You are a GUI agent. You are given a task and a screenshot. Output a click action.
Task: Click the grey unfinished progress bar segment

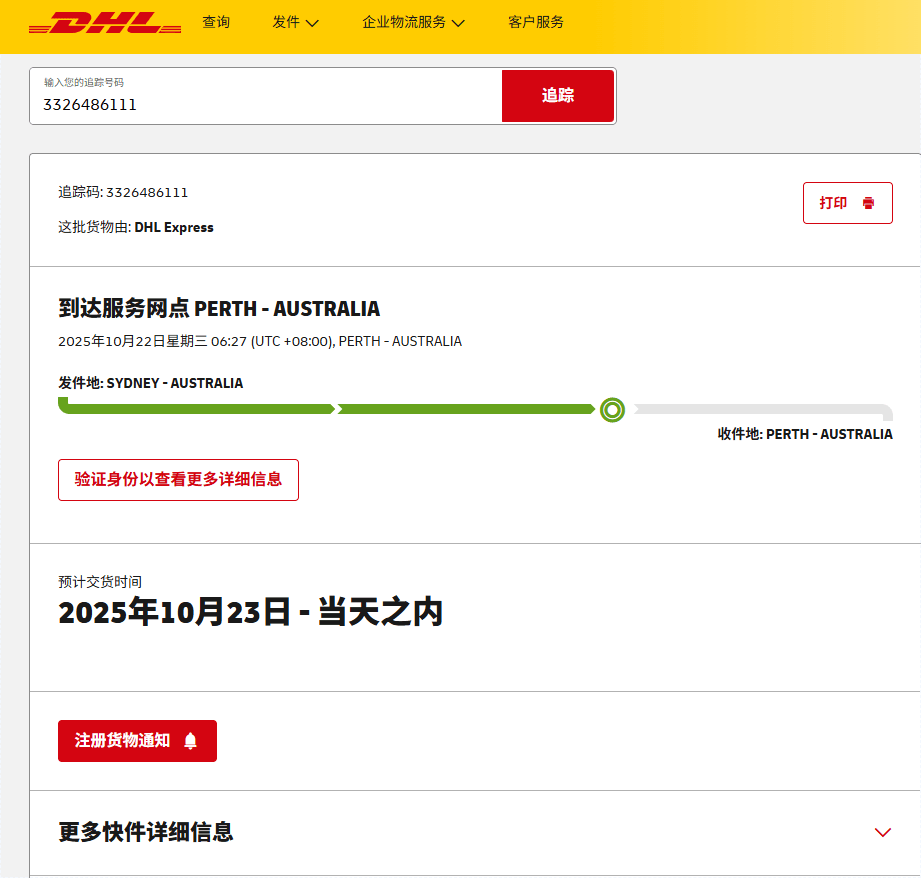coord(760,409)
